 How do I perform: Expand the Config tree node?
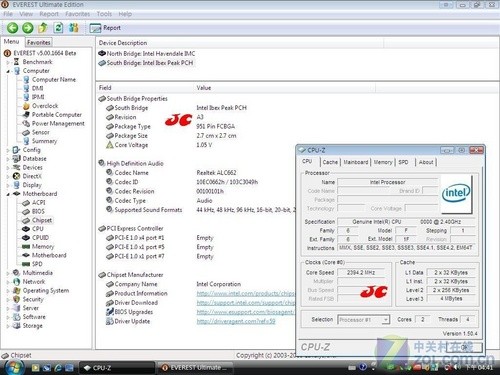pyautogui.click(x=8, y=150)
